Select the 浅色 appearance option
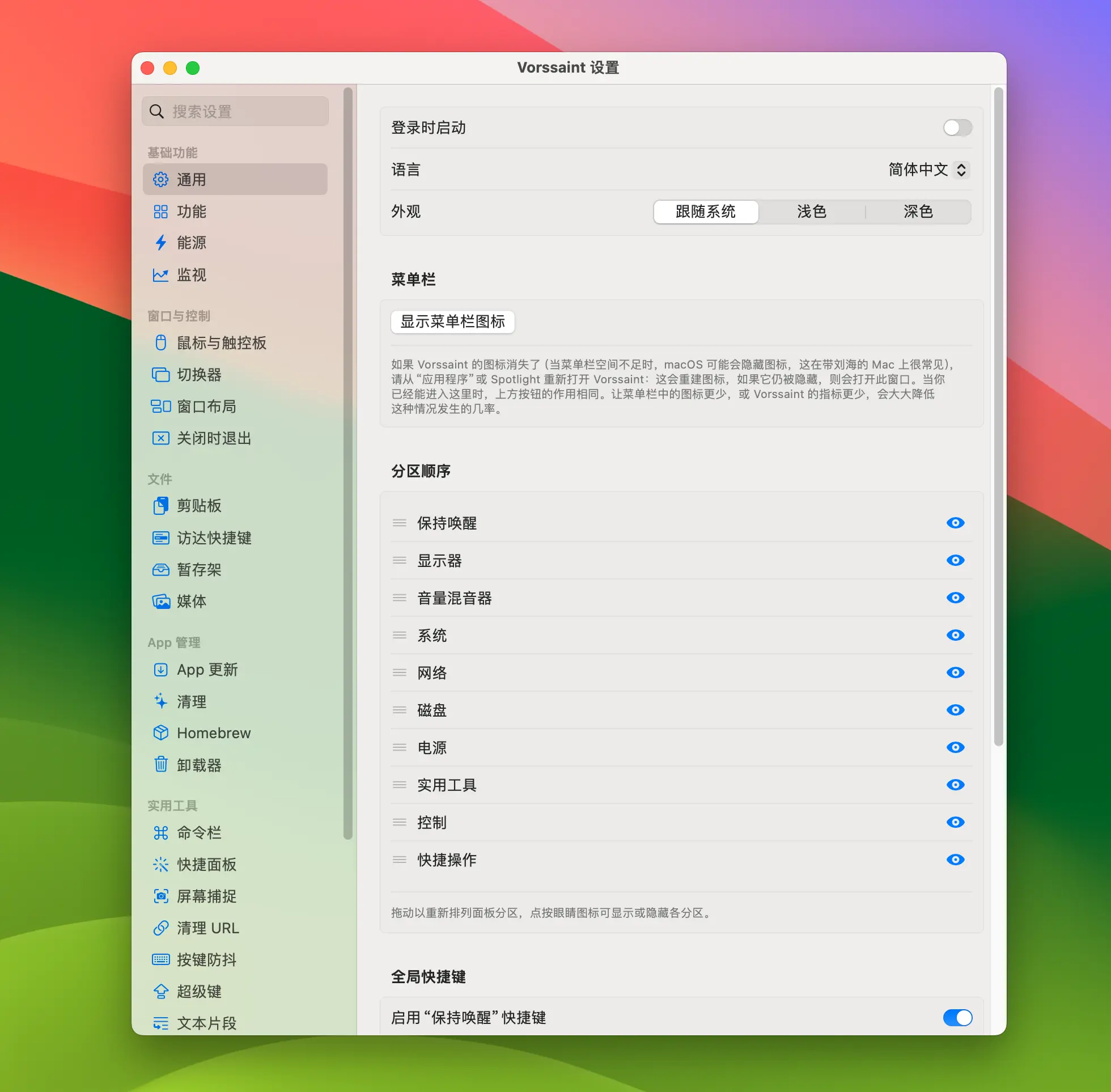1111x1092 pixels. 811,211
